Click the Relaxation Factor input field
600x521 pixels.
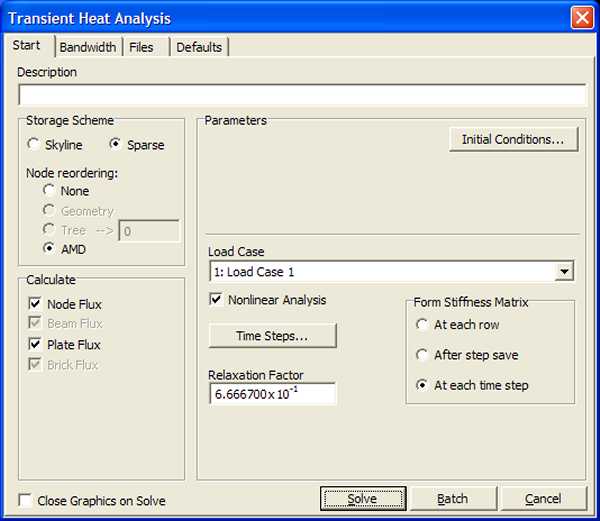272,394
